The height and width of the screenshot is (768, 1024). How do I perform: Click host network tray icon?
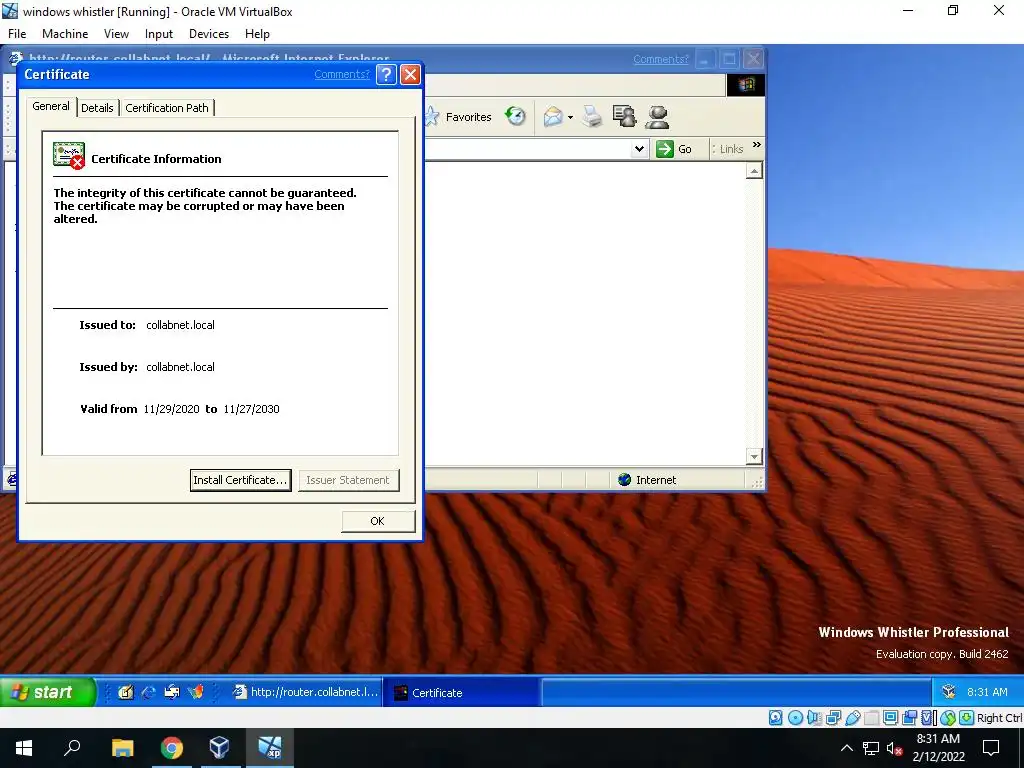point(871,748)
